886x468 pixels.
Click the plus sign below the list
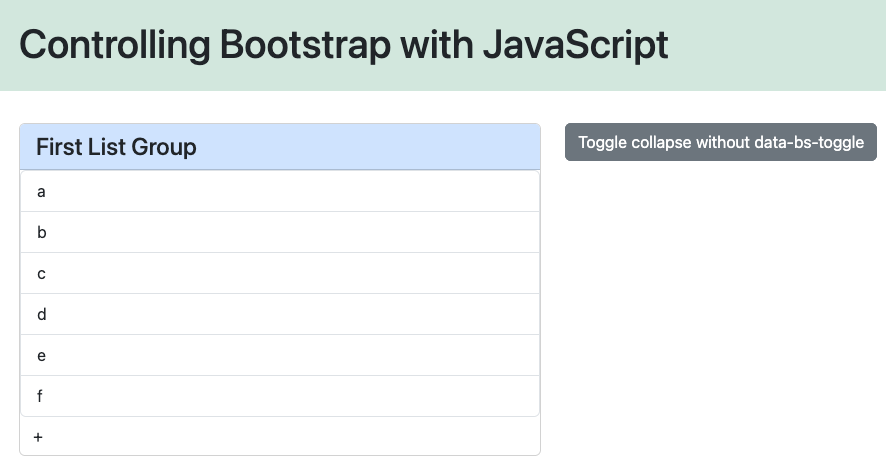(x=38, y=437)
